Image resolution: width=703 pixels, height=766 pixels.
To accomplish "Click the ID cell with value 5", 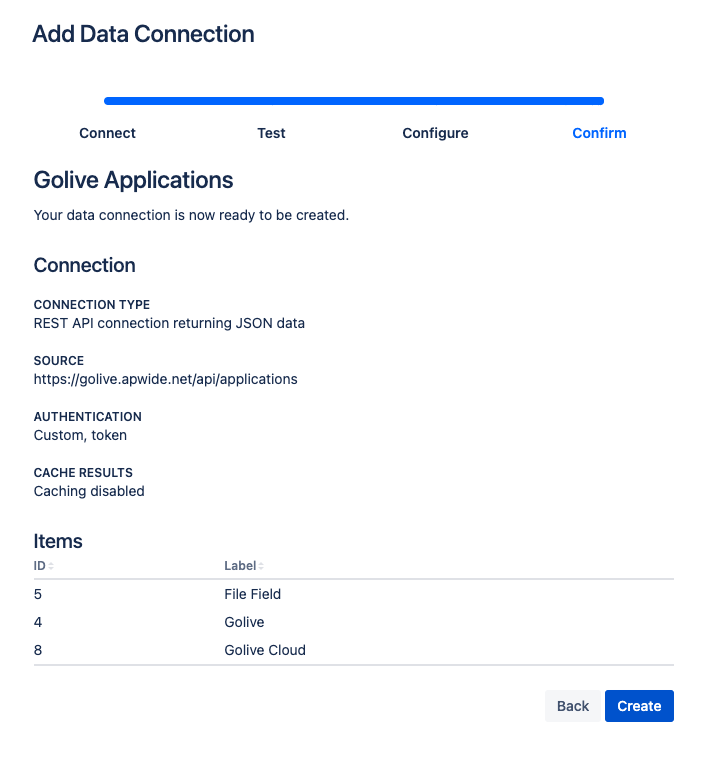I will click(x=38, y=594).
